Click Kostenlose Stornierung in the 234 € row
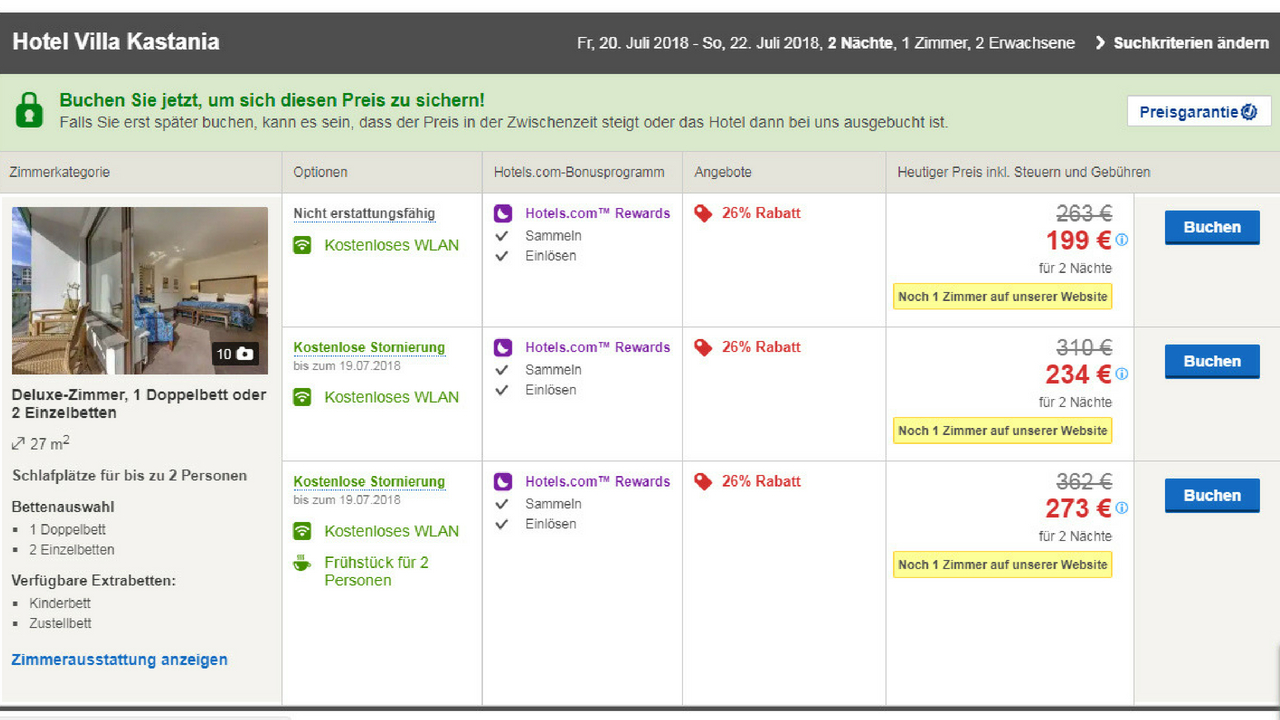 pyautogui.click(x=369, y=347)
